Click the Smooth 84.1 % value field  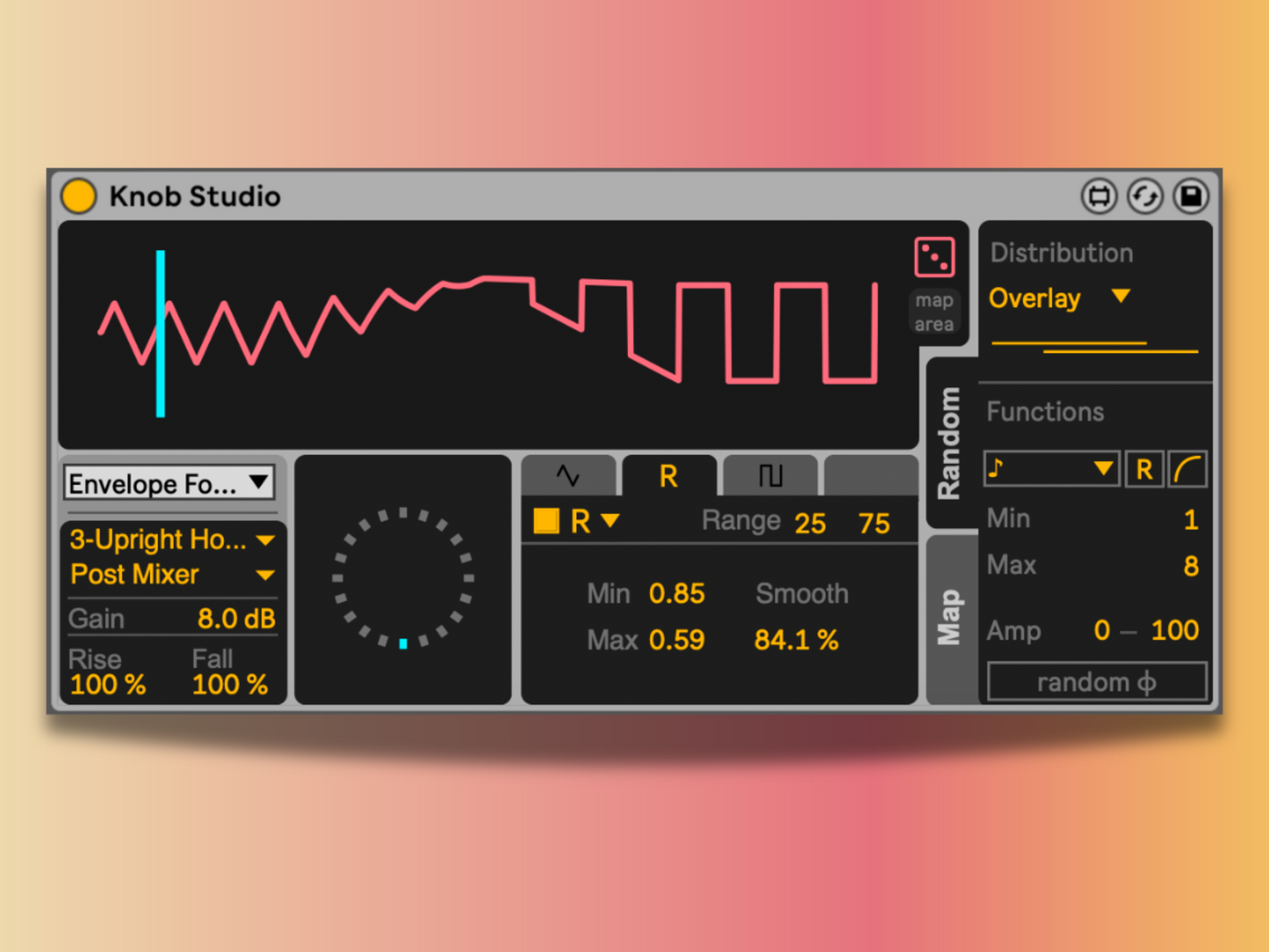tap(796, 640)
